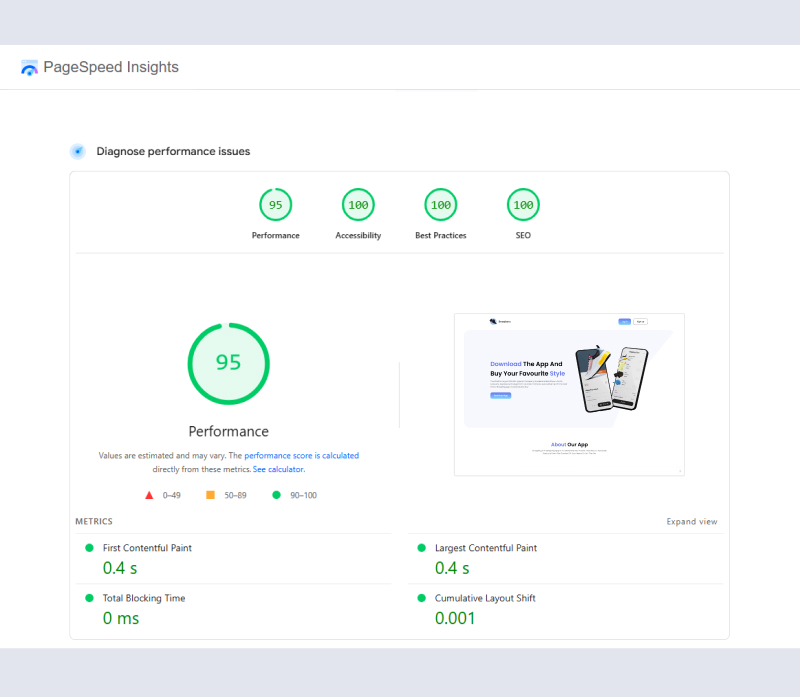
Task: Open the 'See calculator' link
Action: [278, 469]
